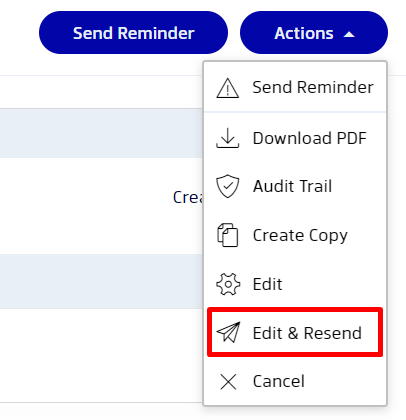The height and width of the screenshot is (420, 406).
Task: Collapse the Actions dropdown using its arrow
Action: pyautogui.click(x=349, y=34)
